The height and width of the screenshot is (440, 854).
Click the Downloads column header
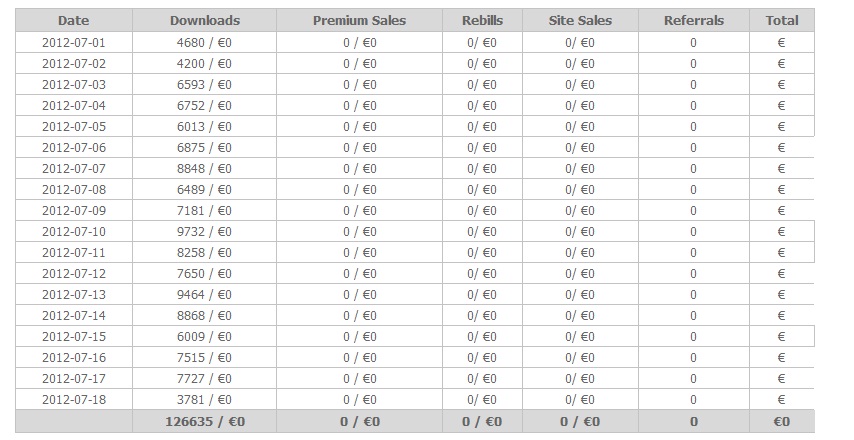coord(205,20)
